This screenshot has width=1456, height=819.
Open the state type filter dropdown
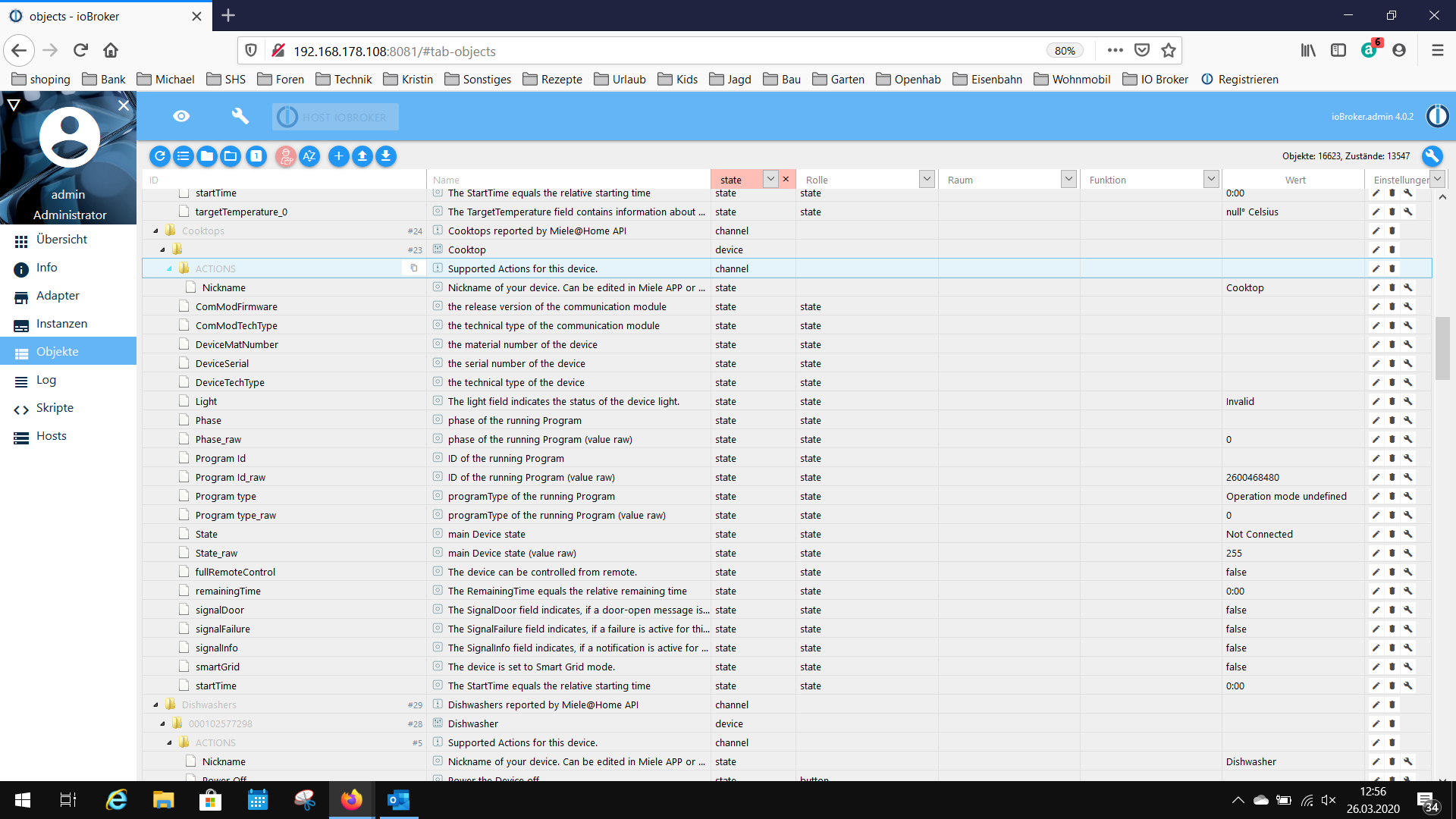[x=770, y=180]
